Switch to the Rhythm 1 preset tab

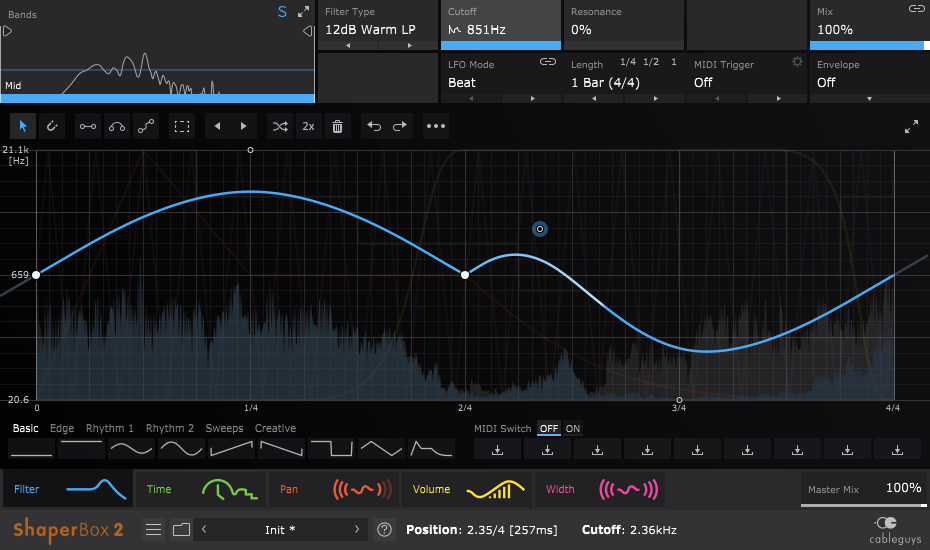[x=110, y=429]
